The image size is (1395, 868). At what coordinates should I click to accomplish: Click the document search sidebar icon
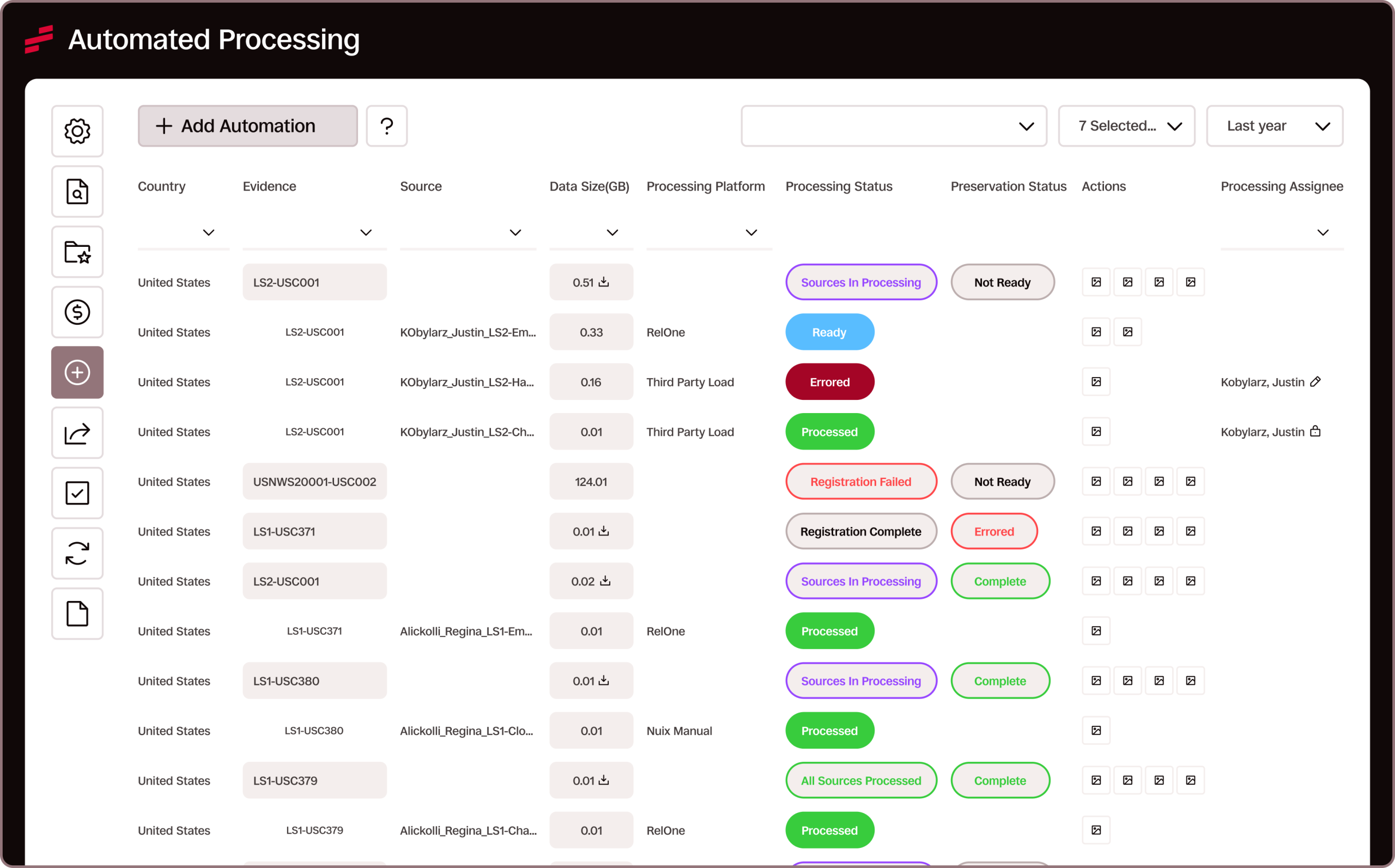(77, 191)
